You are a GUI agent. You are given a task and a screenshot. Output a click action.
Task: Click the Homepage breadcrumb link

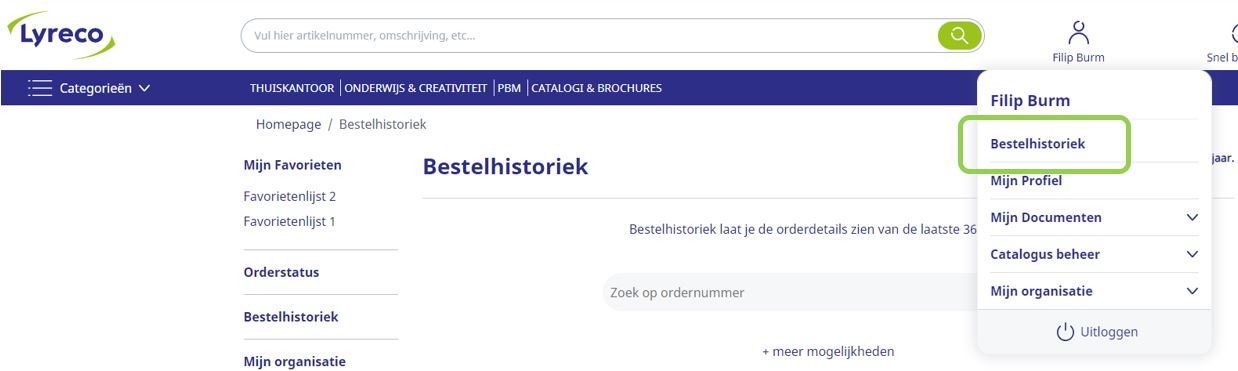coord(288,124)
